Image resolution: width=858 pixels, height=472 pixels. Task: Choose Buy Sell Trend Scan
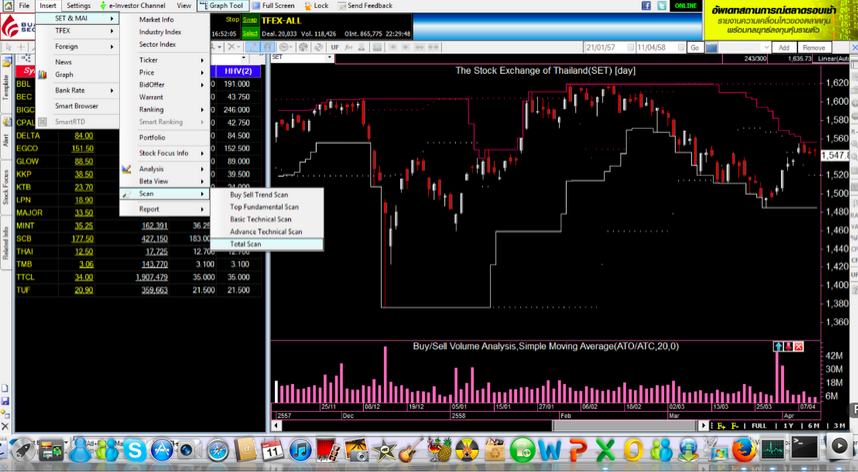267,195
